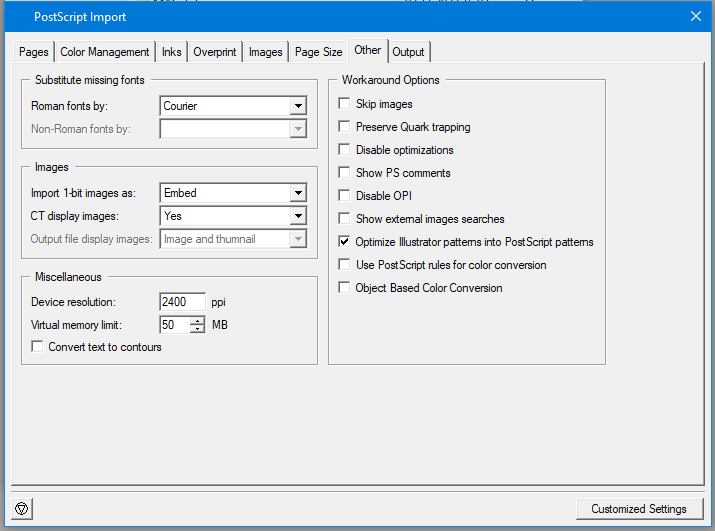Screen dimensions: 715x531
Task: Increase virtual memory limit with up arrow
Action: coord(197,320)
